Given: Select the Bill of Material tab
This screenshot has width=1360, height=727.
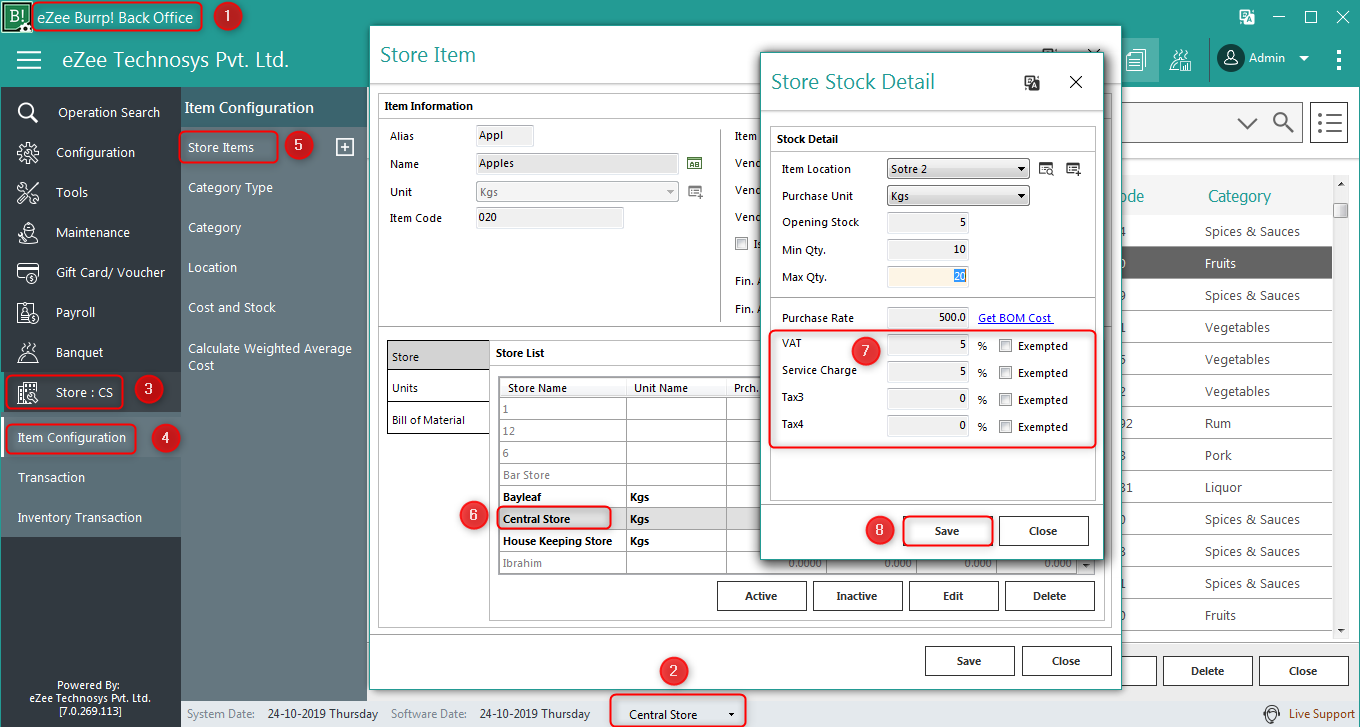Looking at the screenshot, I should pyautogui.click(x=438, y=420).
